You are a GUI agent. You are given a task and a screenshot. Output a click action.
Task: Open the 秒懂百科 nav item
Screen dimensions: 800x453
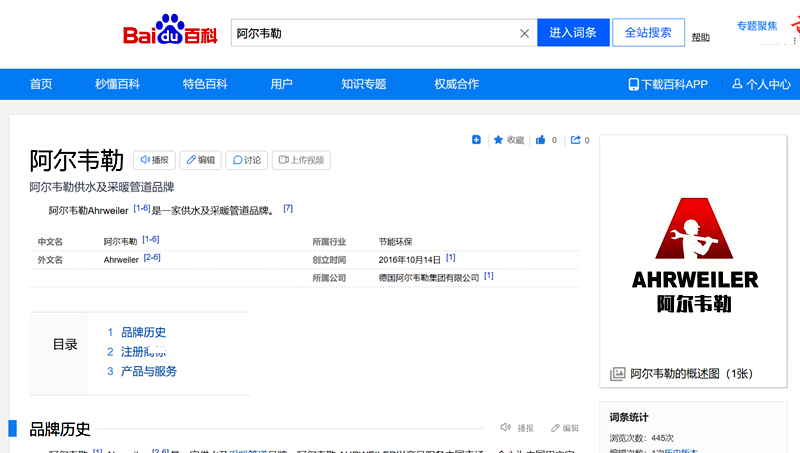(117, 84)
